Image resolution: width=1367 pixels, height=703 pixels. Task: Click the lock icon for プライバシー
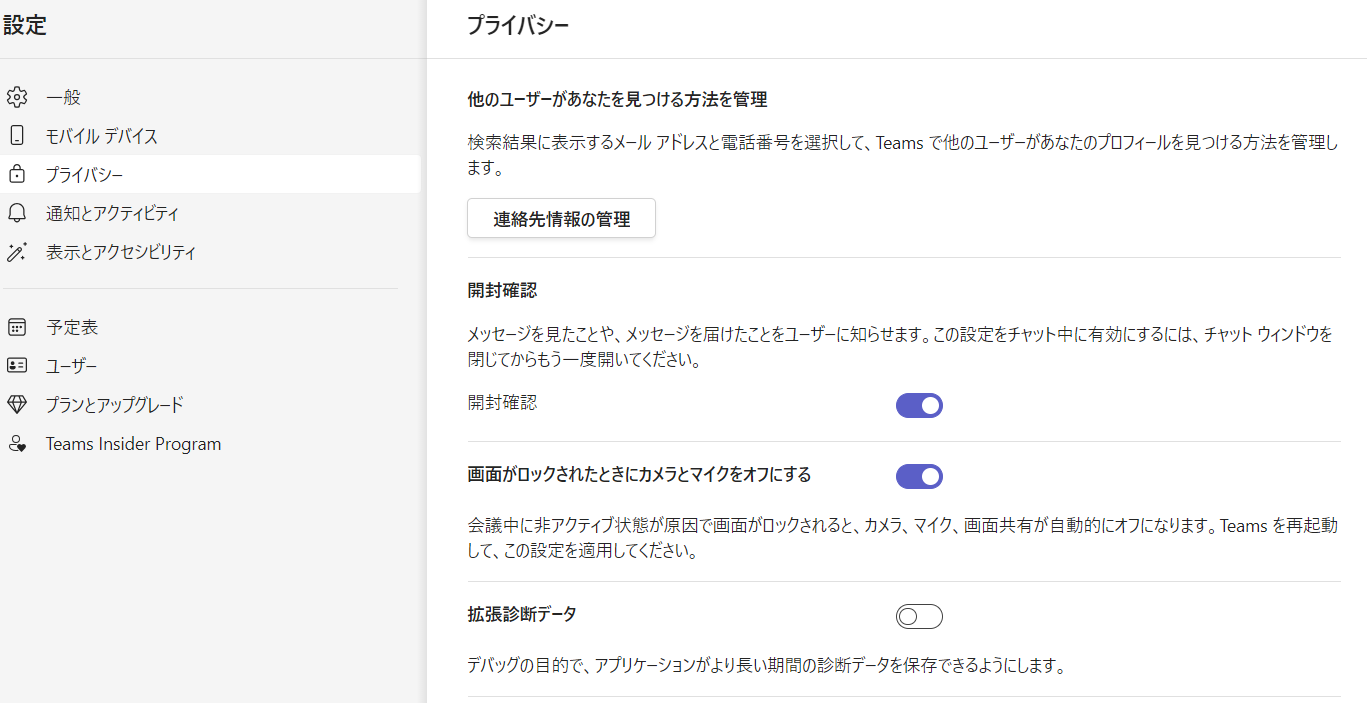coord(16,175)
